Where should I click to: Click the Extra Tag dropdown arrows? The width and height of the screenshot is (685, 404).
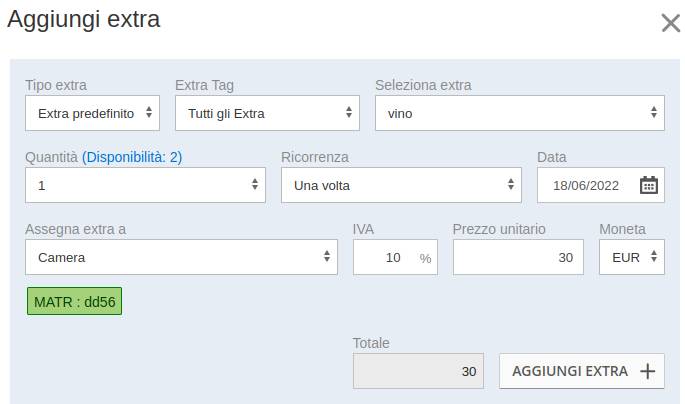(349, 112)
